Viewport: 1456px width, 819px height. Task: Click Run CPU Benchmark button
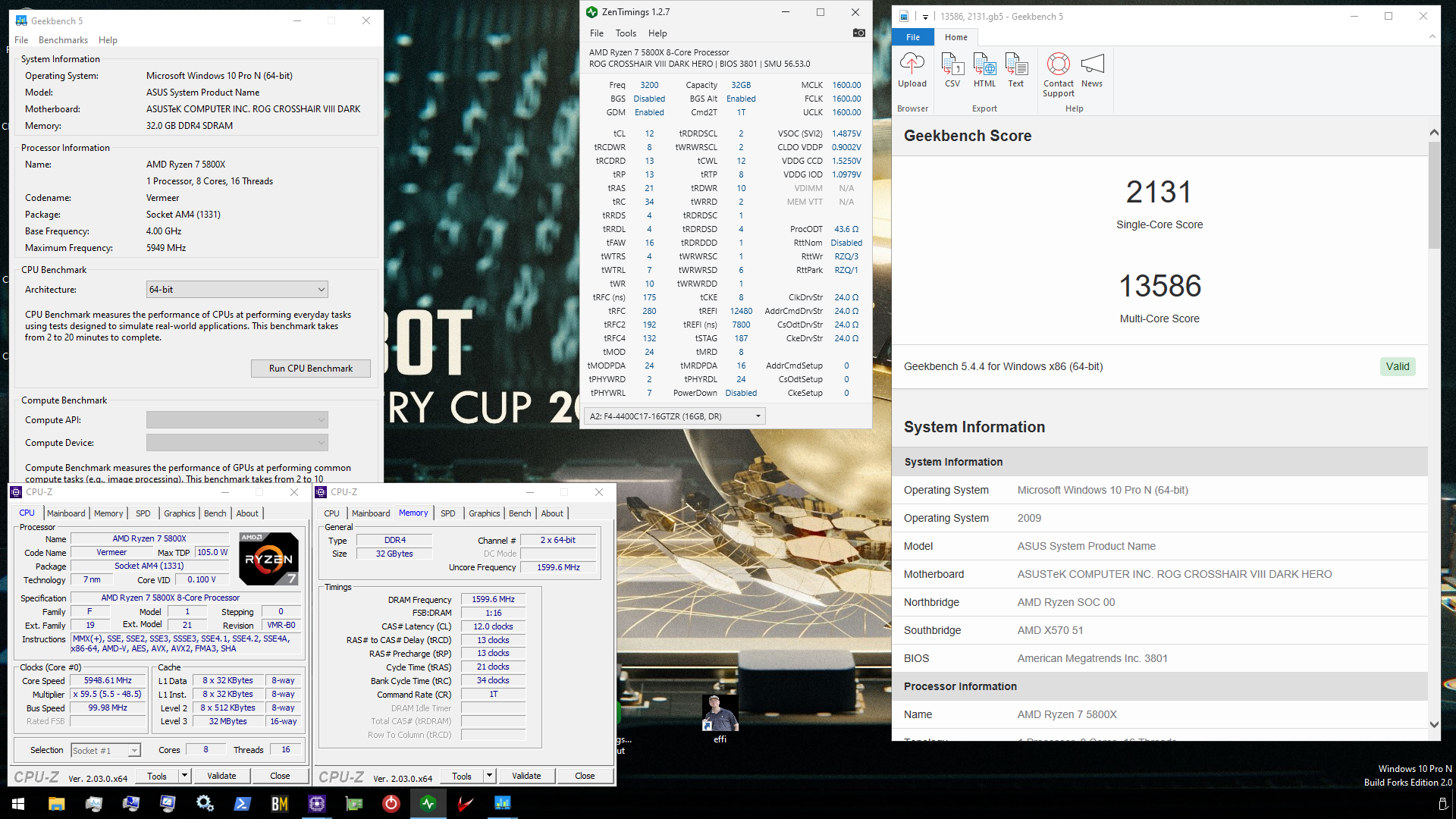click(311, 369)
